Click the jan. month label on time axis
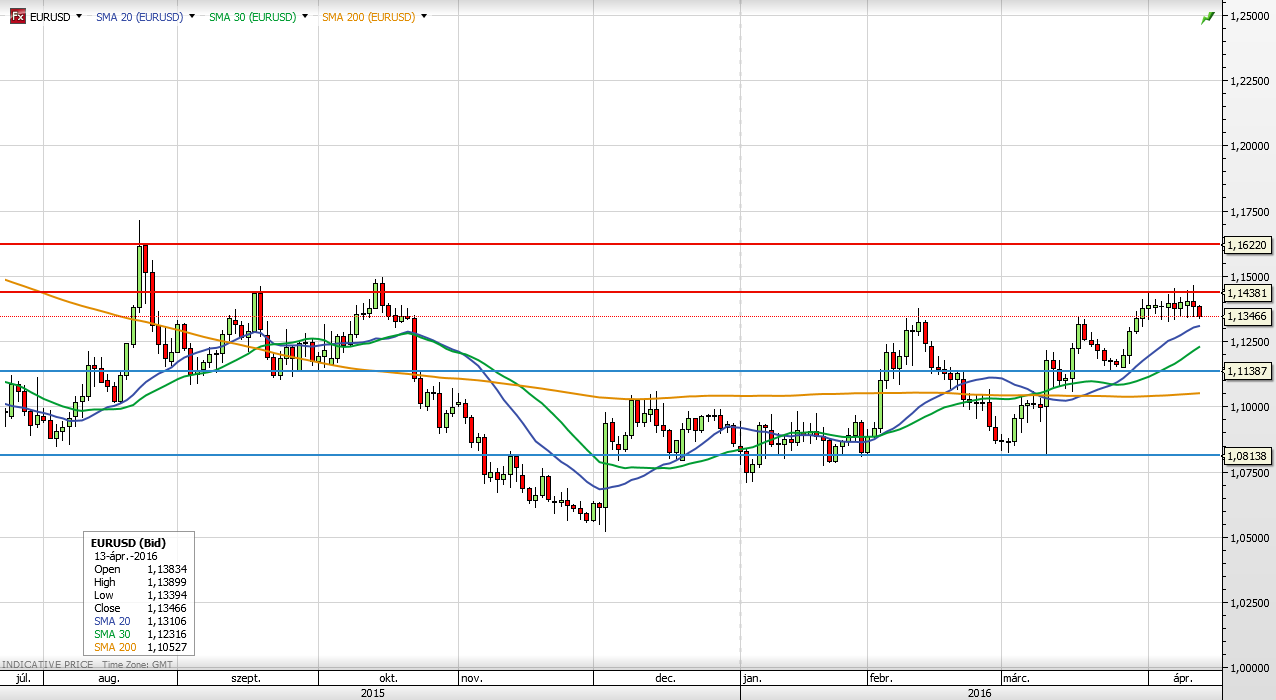 [x=753, y=678]
